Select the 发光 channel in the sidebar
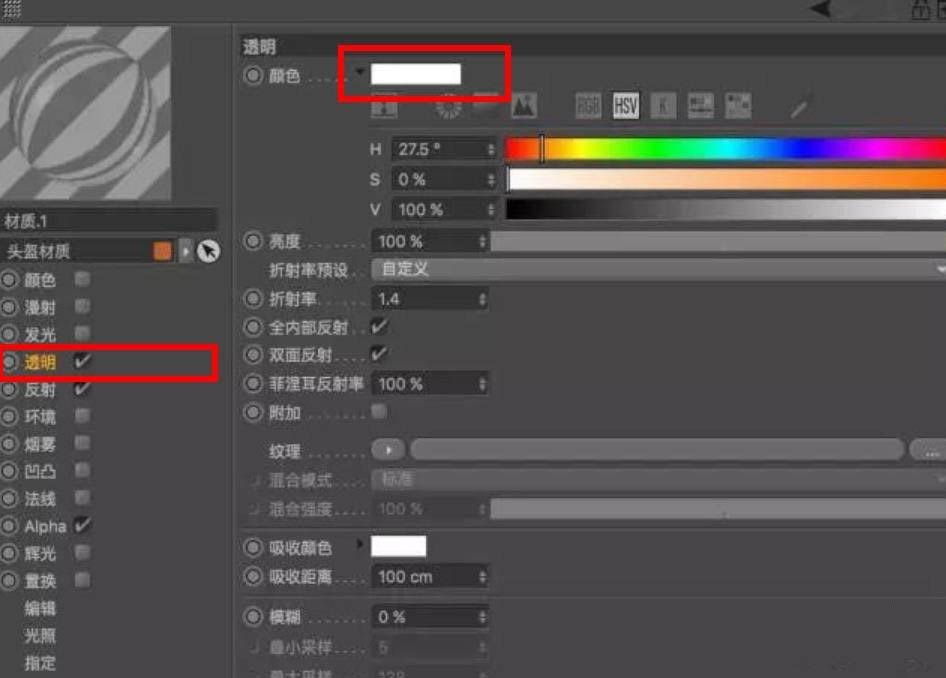 [x=38, y=335]
